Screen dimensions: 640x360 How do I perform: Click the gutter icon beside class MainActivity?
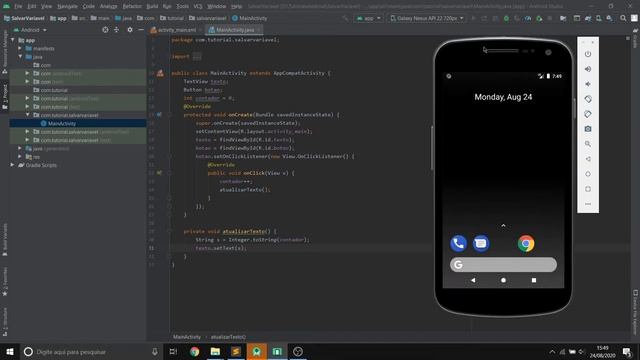160,73
